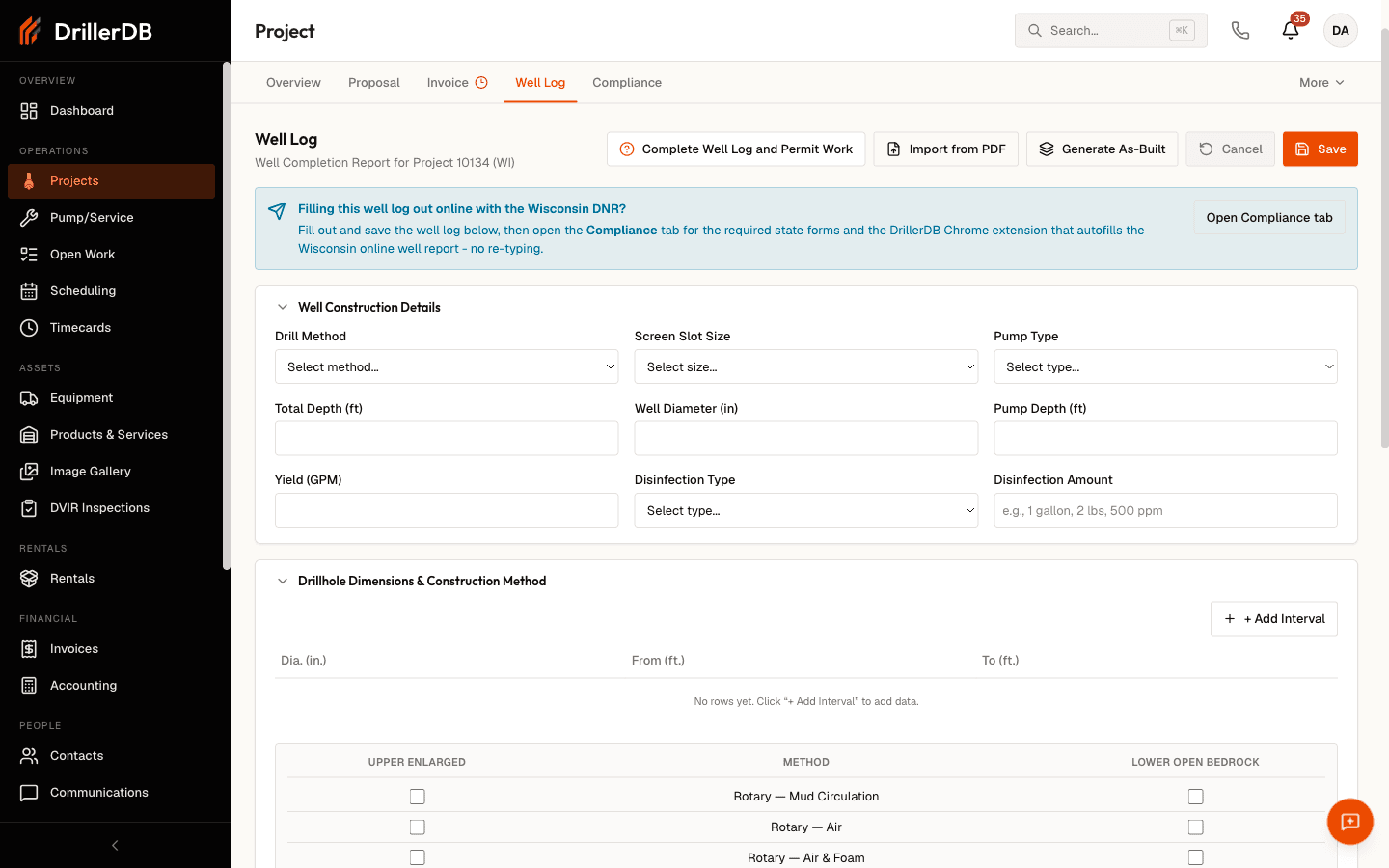Click the Search box in header
Screen dimensions: 1389x868
[1111, 31]
